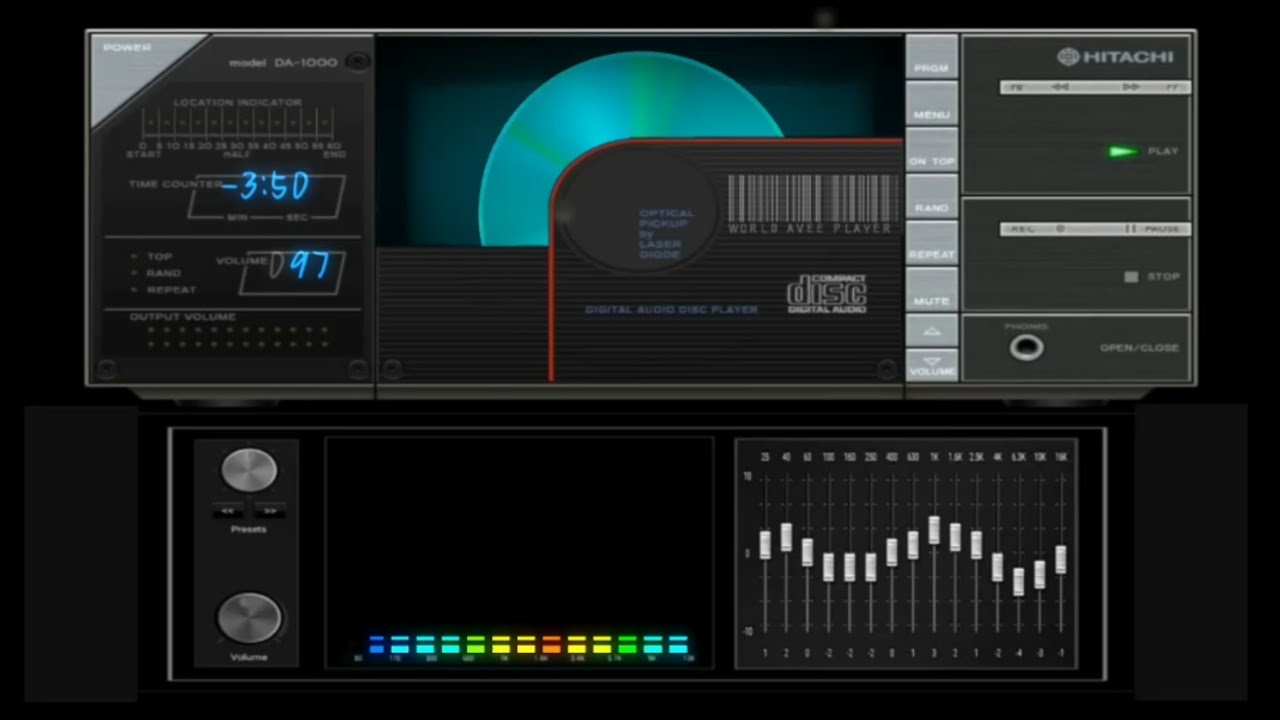Turn the Presets knob
The height and width of the screenshot is (720, 1280).
coord(248,470)
